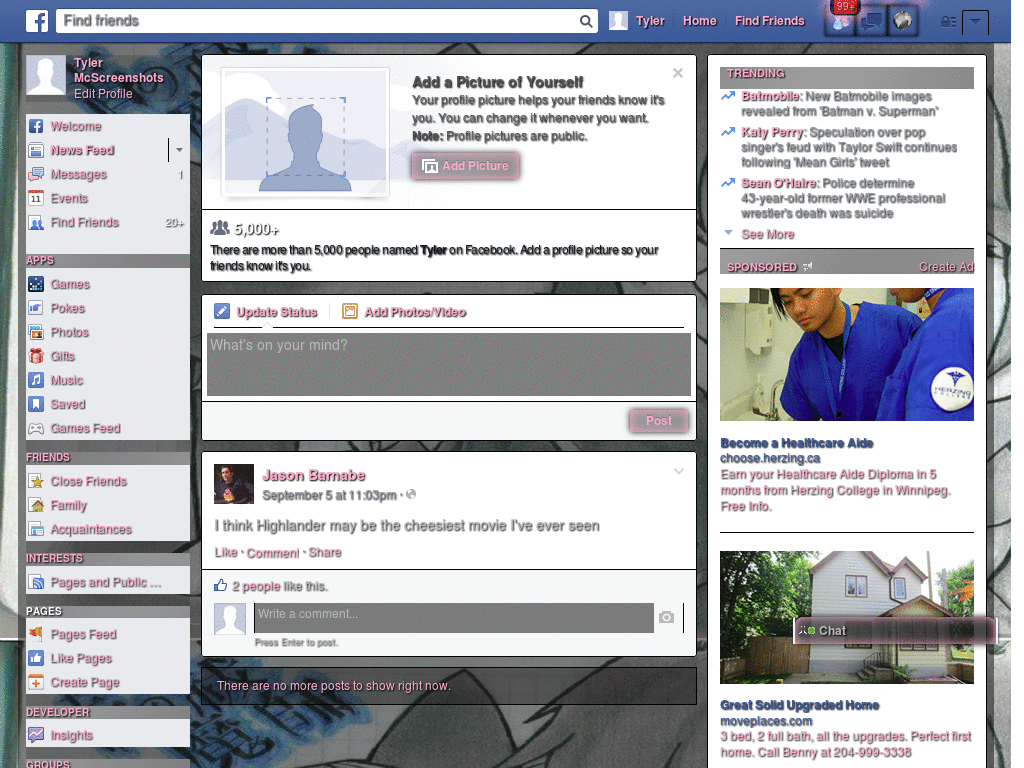Click the Pages and Public feed icon
Screen dimensions: 1024x768
tap(36, 583)
